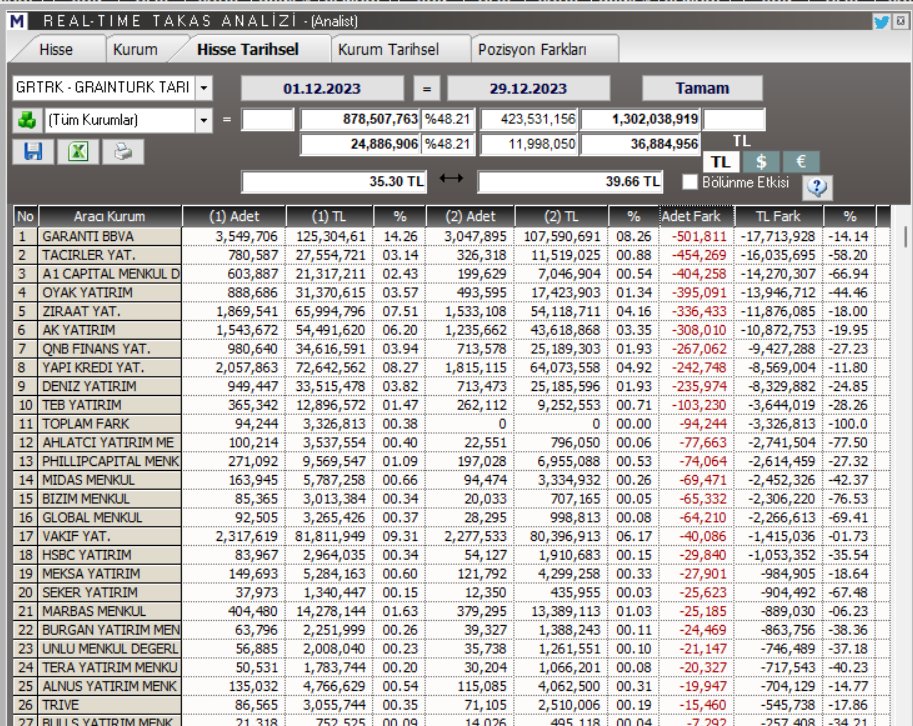
Task: Select A1 CAPITAL MENKUL row
Action: pos(451,274)
